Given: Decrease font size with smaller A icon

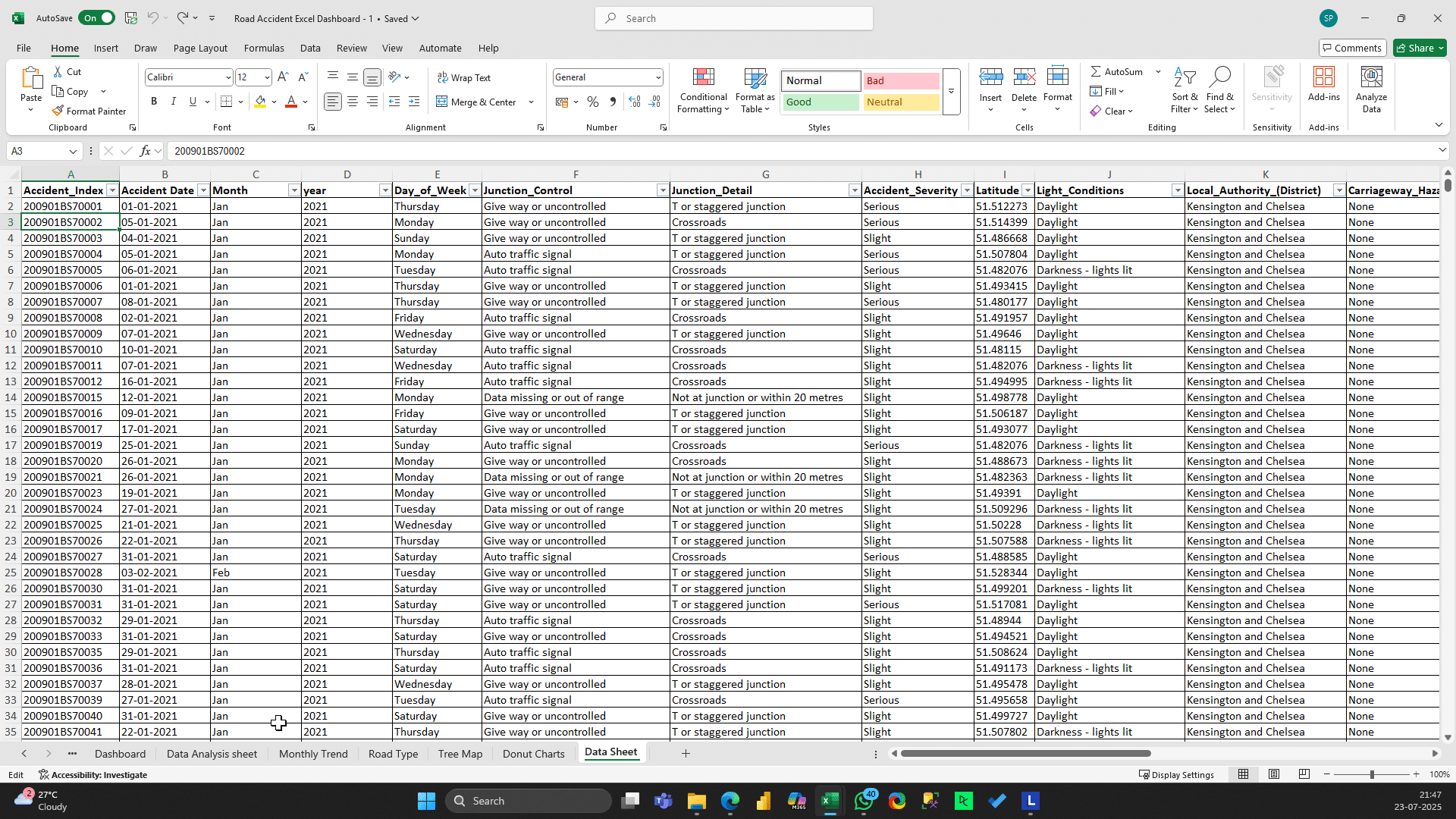Looking at the screenshot, I should tap(303, 77).
